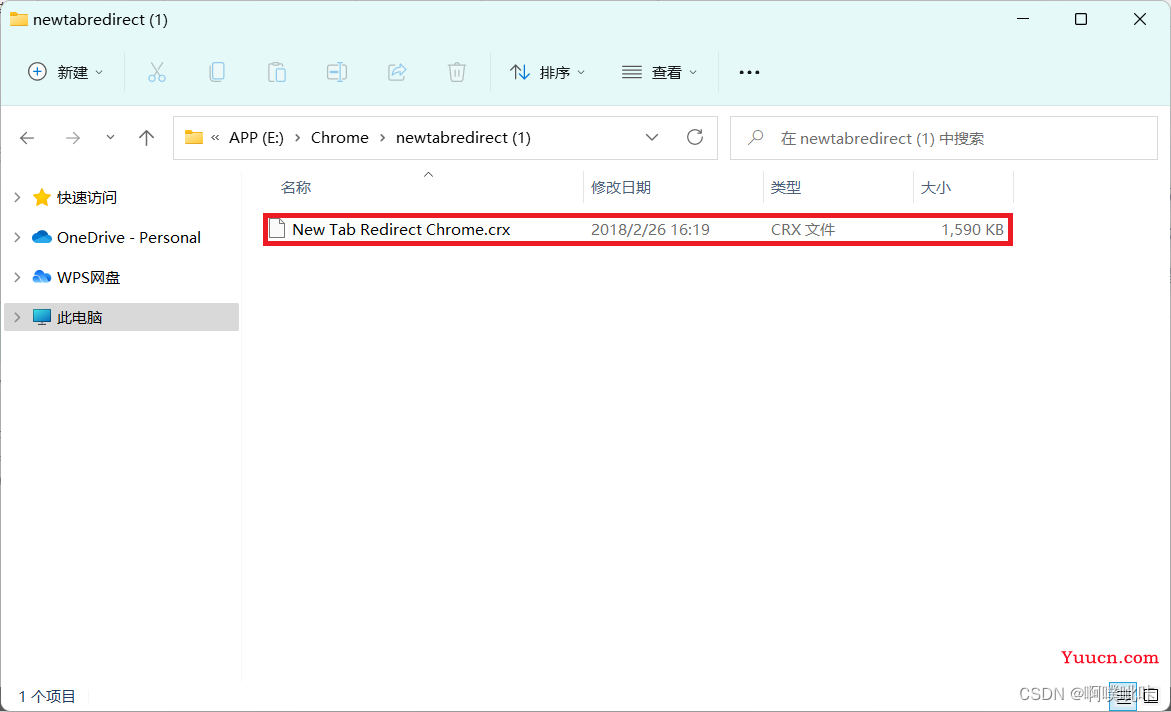Click the CRX file's document icon
This screenshot has width=1171, height=712.
coord(277,229)
